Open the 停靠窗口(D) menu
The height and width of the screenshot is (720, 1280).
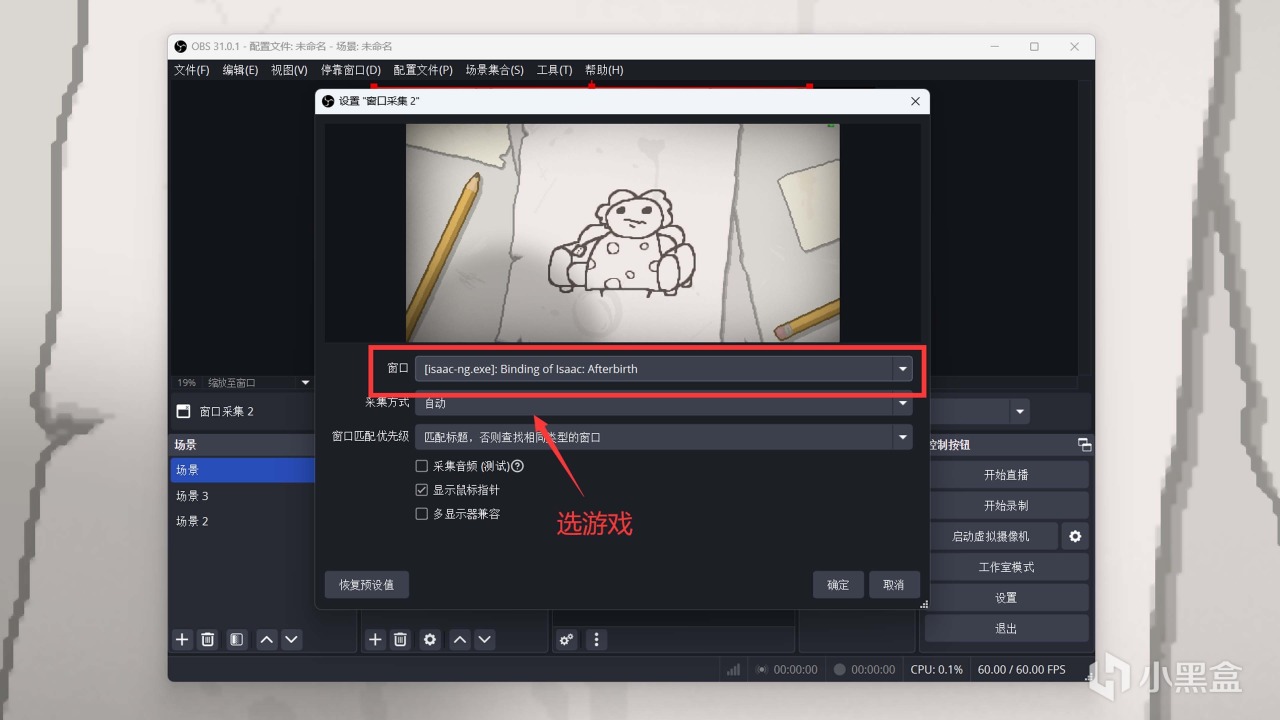pos(351,70)
